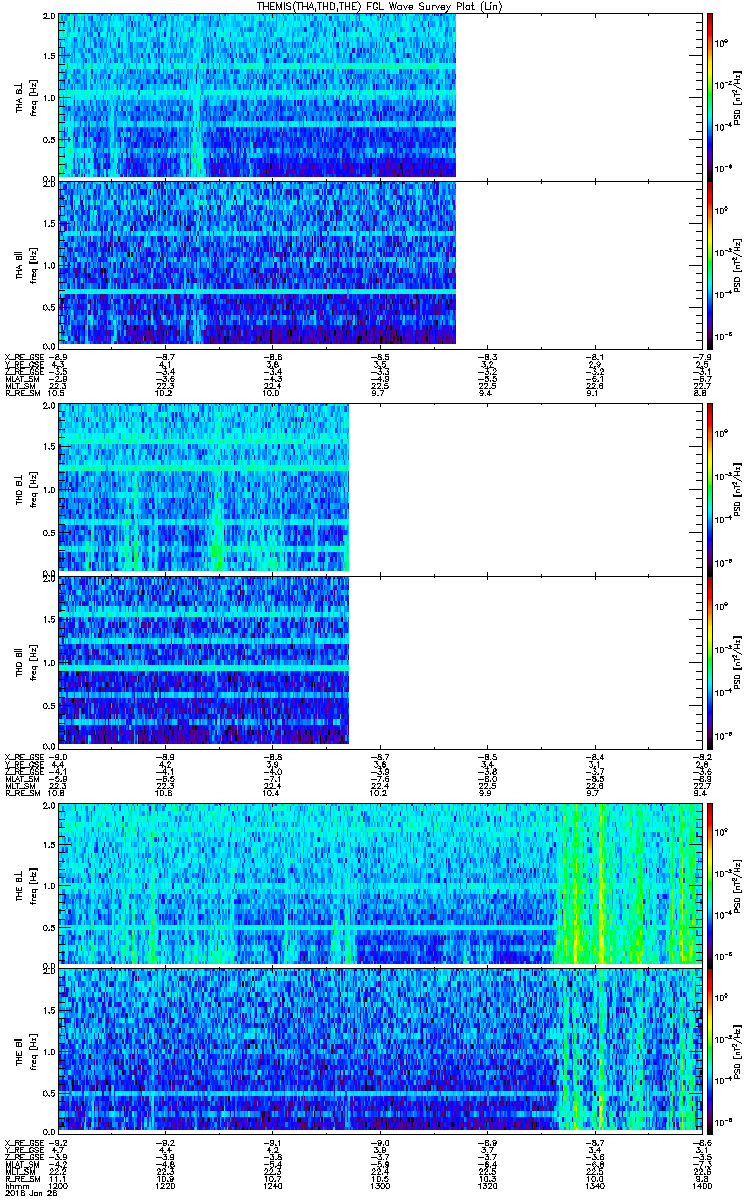
Task: Click the THA B⊥ PSD color bar
Action: click(710, 95)
